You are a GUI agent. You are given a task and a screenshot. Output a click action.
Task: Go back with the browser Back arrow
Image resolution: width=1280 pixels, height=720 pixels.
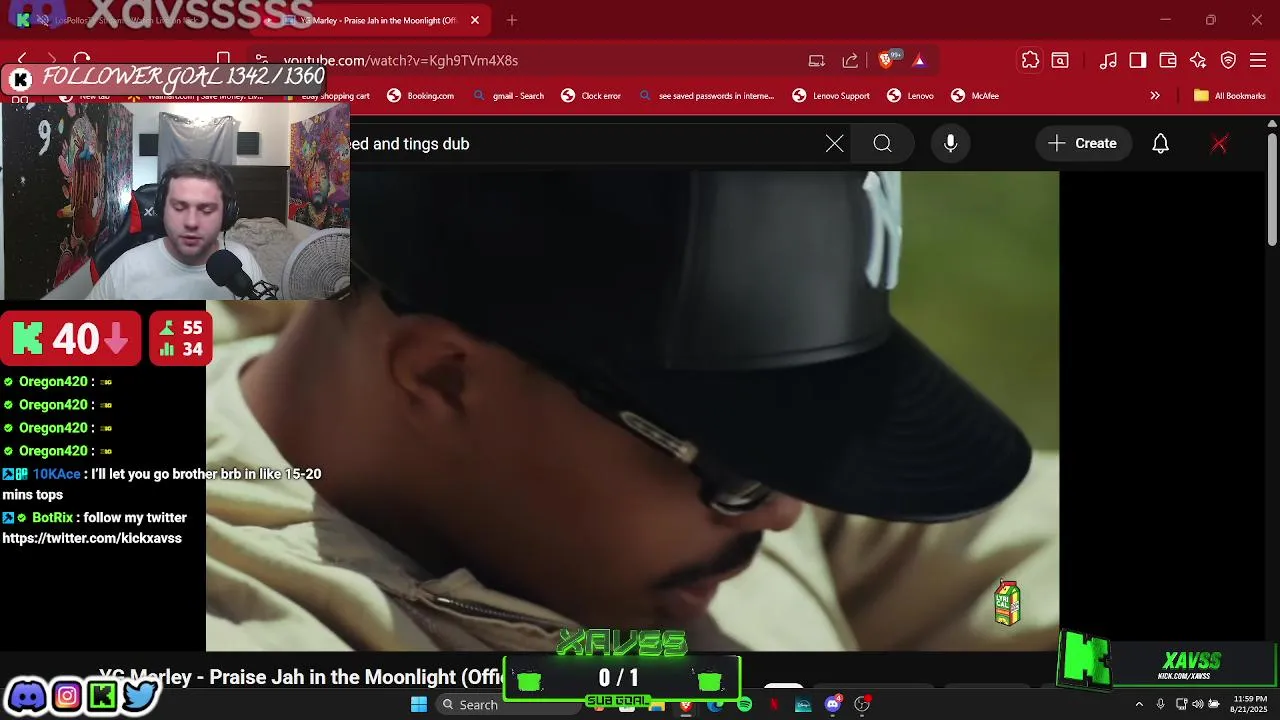22,60
